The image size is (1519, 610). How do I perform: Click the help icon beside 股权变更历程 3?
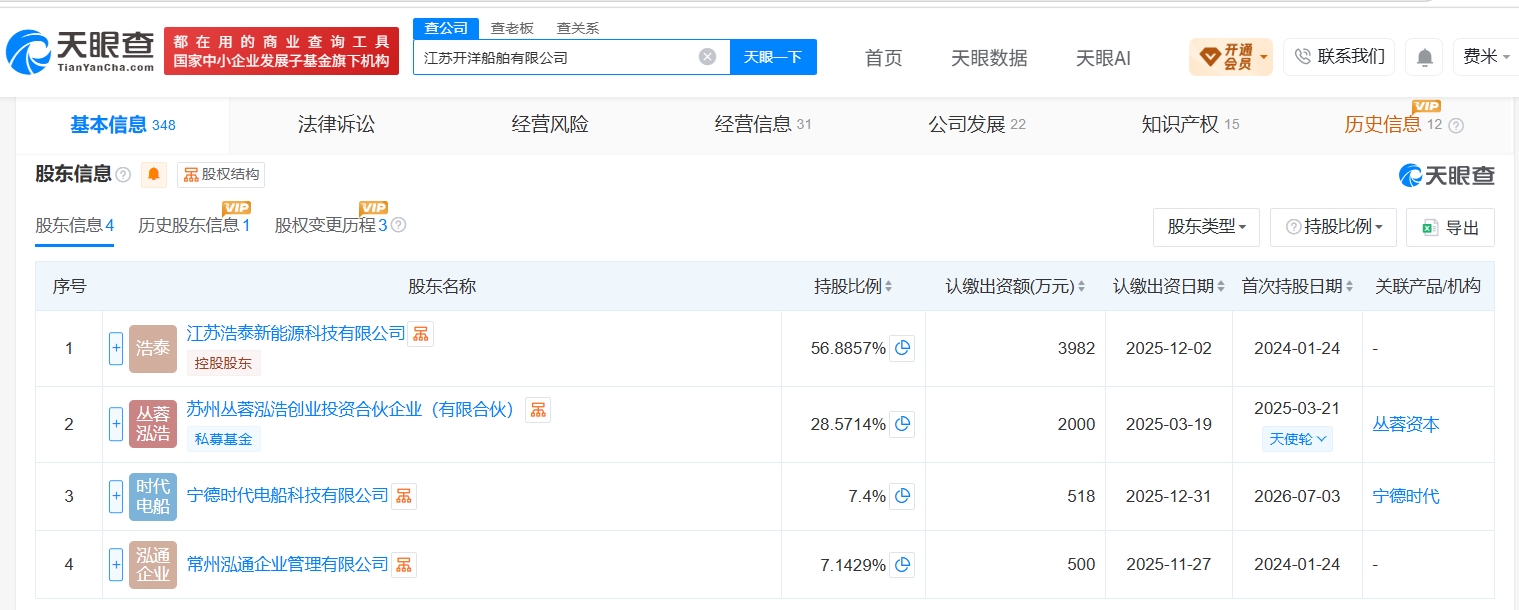click(398, 225)
